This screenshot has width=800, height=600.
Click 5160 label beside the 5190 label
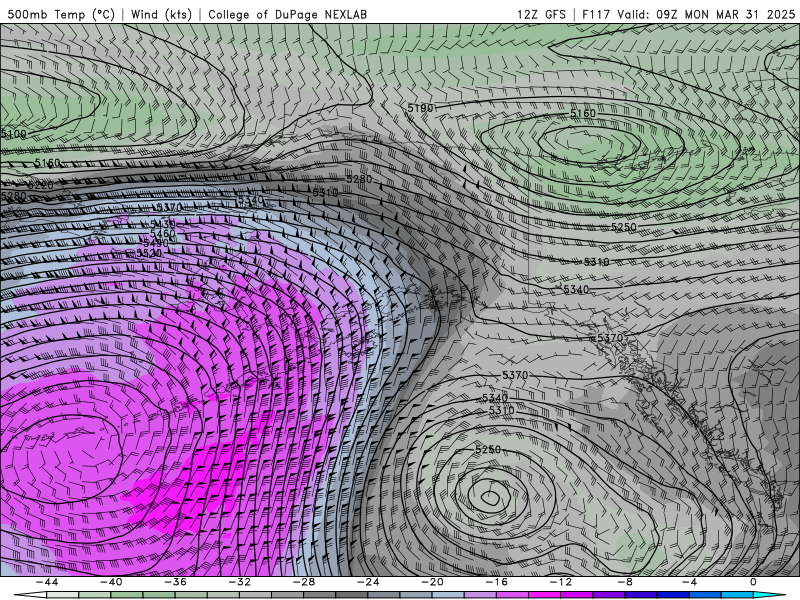pos(583,113)
